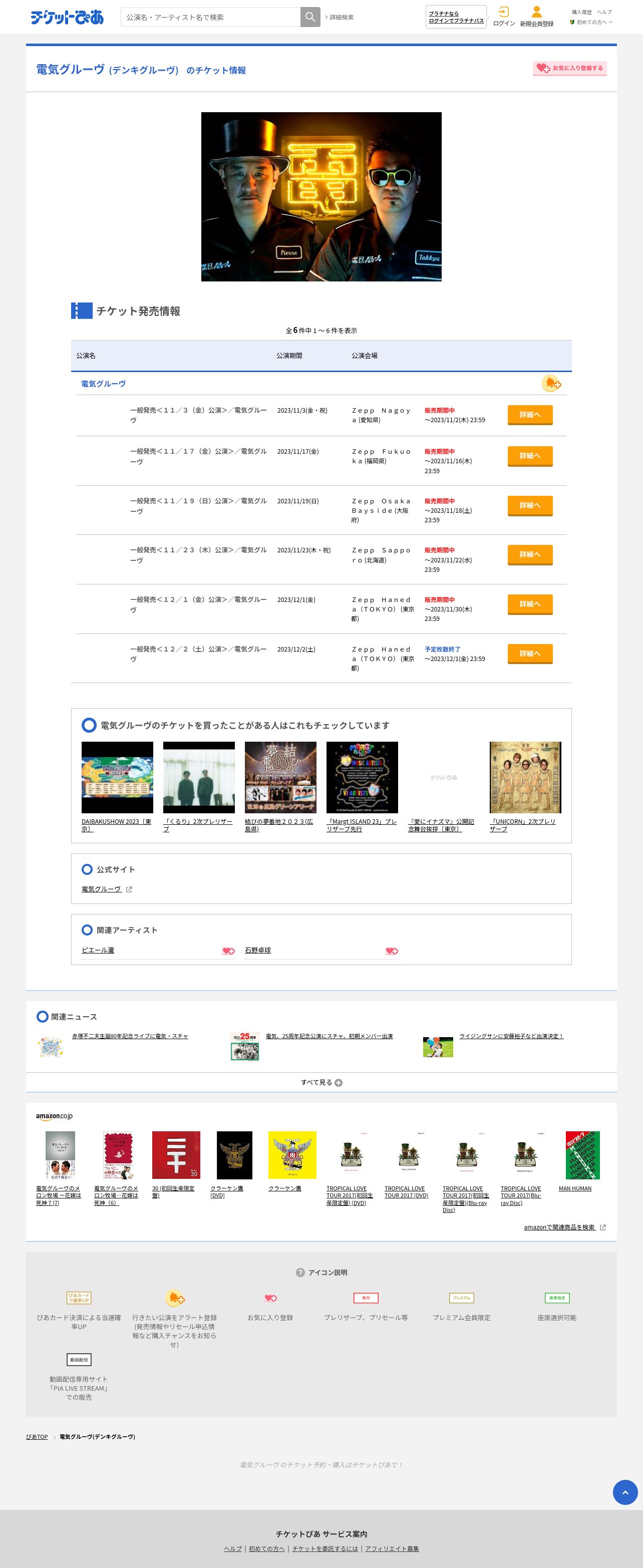The width and height of the screenshot is (643, 1568).
Task: Open yellow クラーケン鷹 album cover
Action: [x=292, y=1155]
